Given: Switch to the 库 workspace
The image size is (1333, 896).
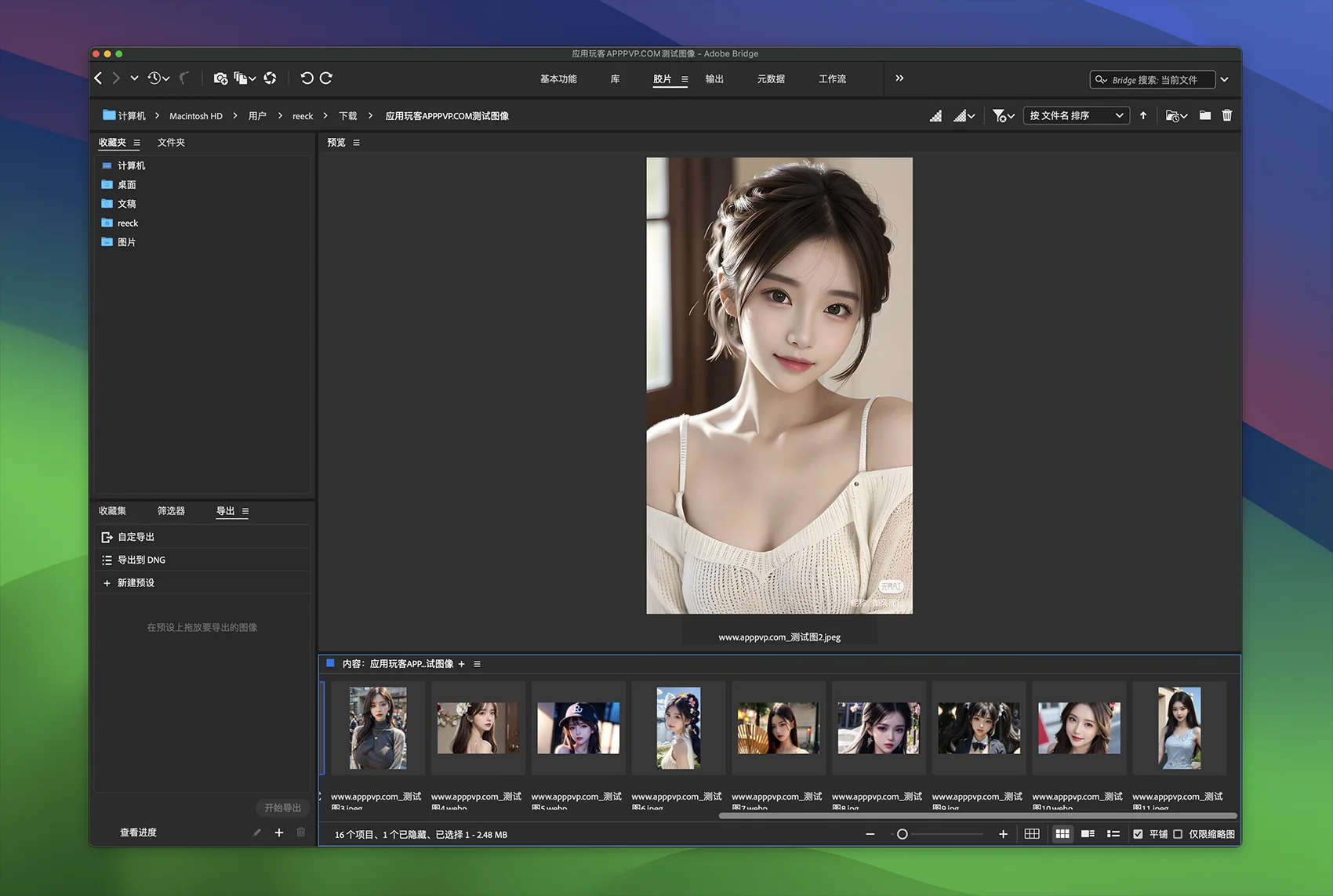Looking at the screenshot, I should point(616,79).
